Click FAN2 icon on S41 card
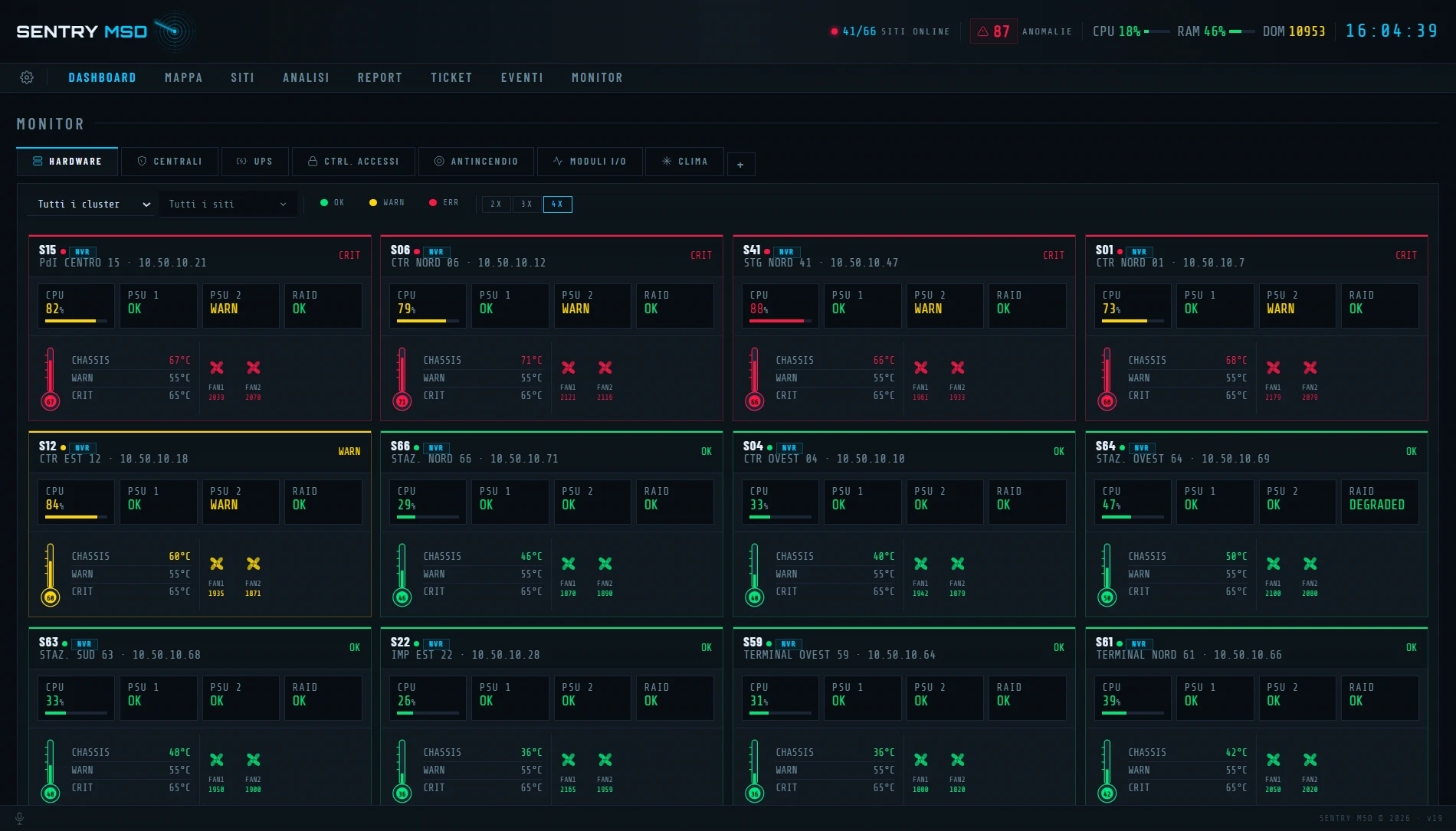The width and height of the screenshot is (1456, 831). pos(958,368)
